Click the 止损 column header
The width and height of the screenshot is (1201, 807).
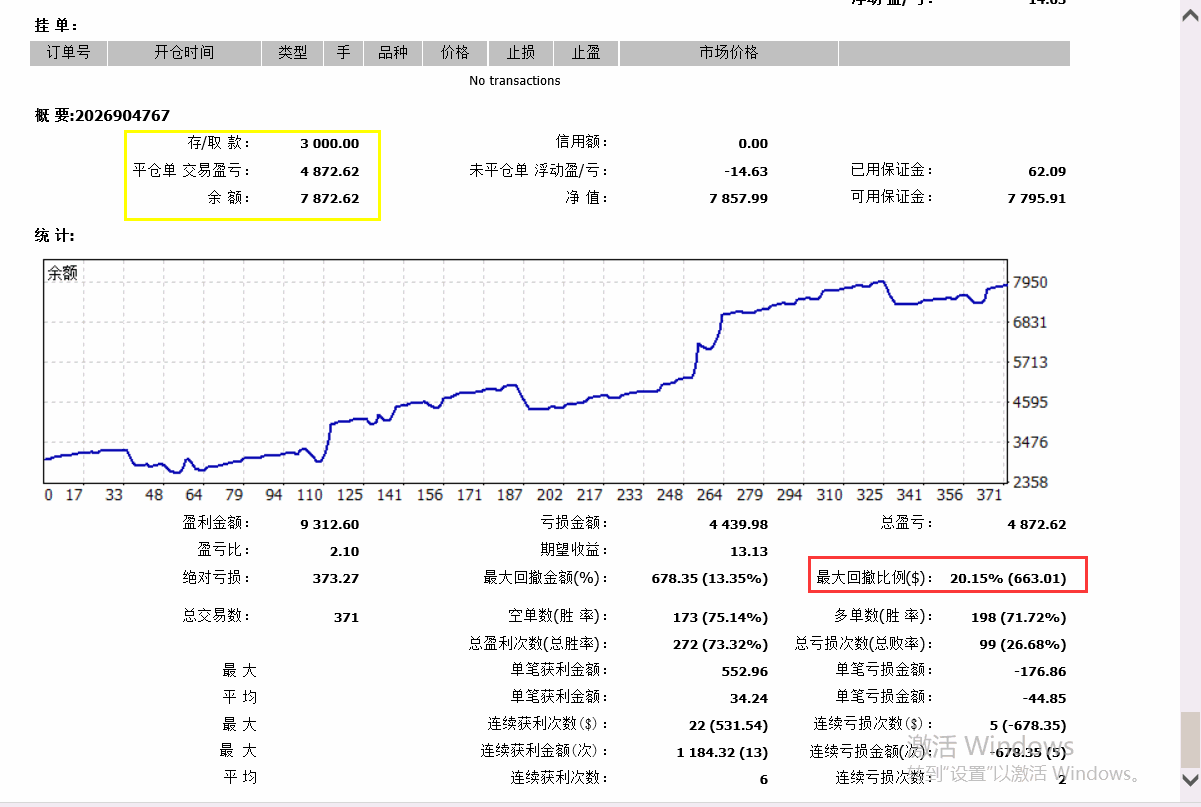point(520,53)
